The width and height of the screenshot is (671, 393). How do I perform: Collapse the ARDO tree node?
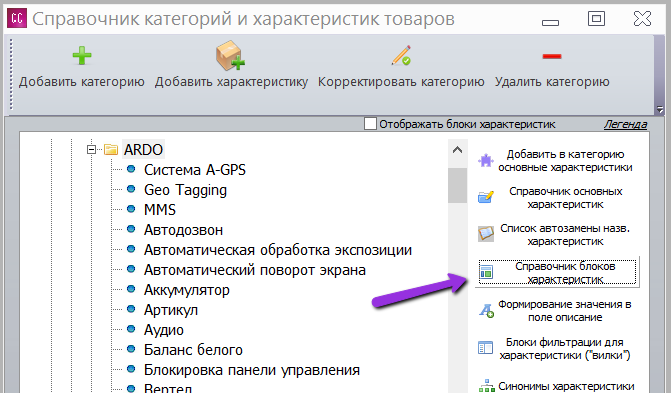click(x=91, y=149)
